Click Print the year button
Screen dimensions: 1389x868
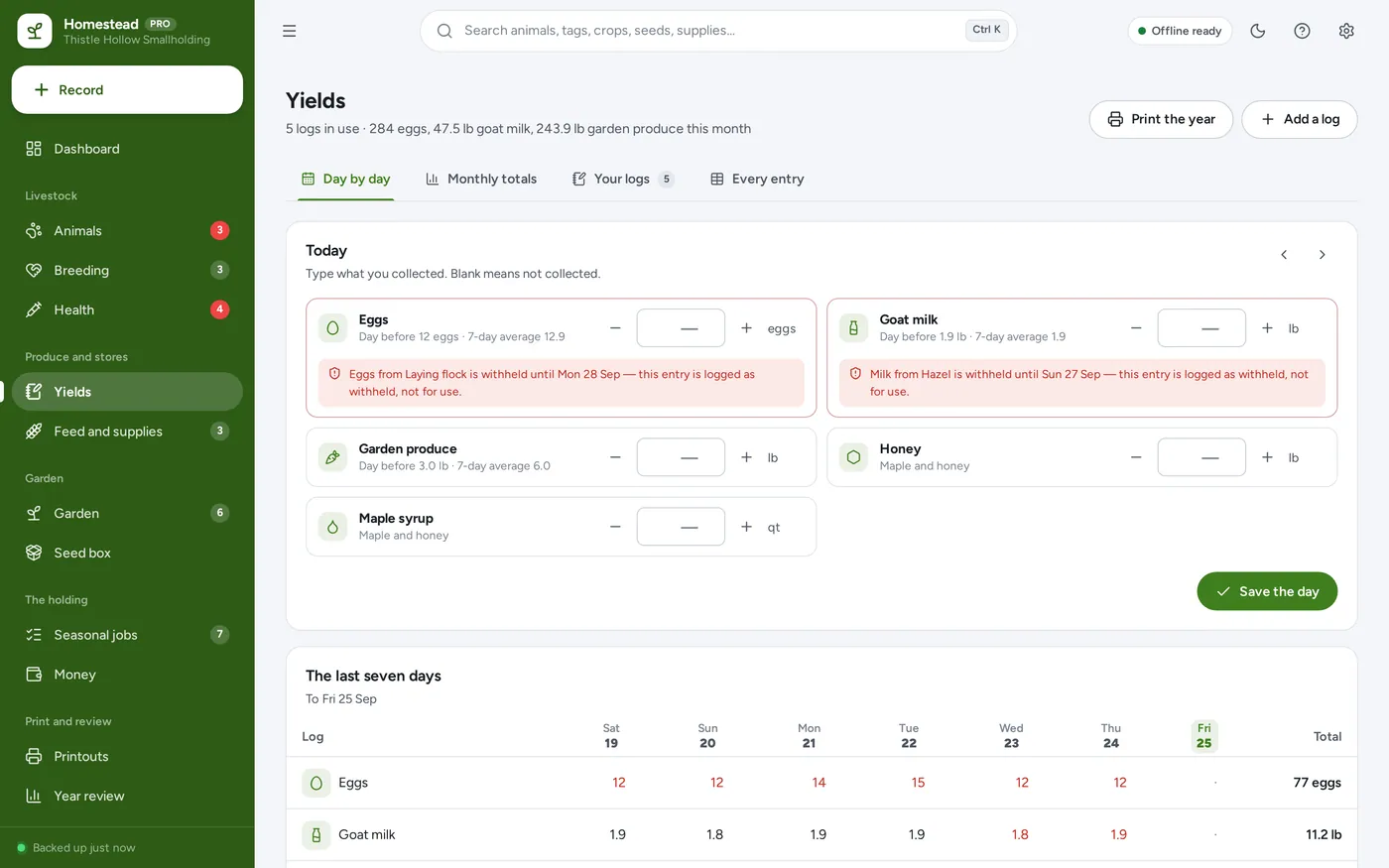(1161, 119)
